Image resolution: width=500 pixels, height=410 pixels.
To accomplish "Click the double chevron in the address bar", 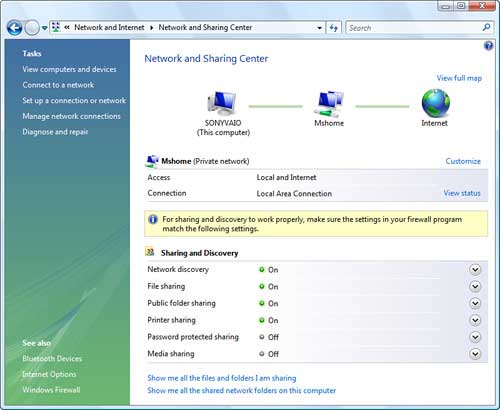I will [67, 28].
